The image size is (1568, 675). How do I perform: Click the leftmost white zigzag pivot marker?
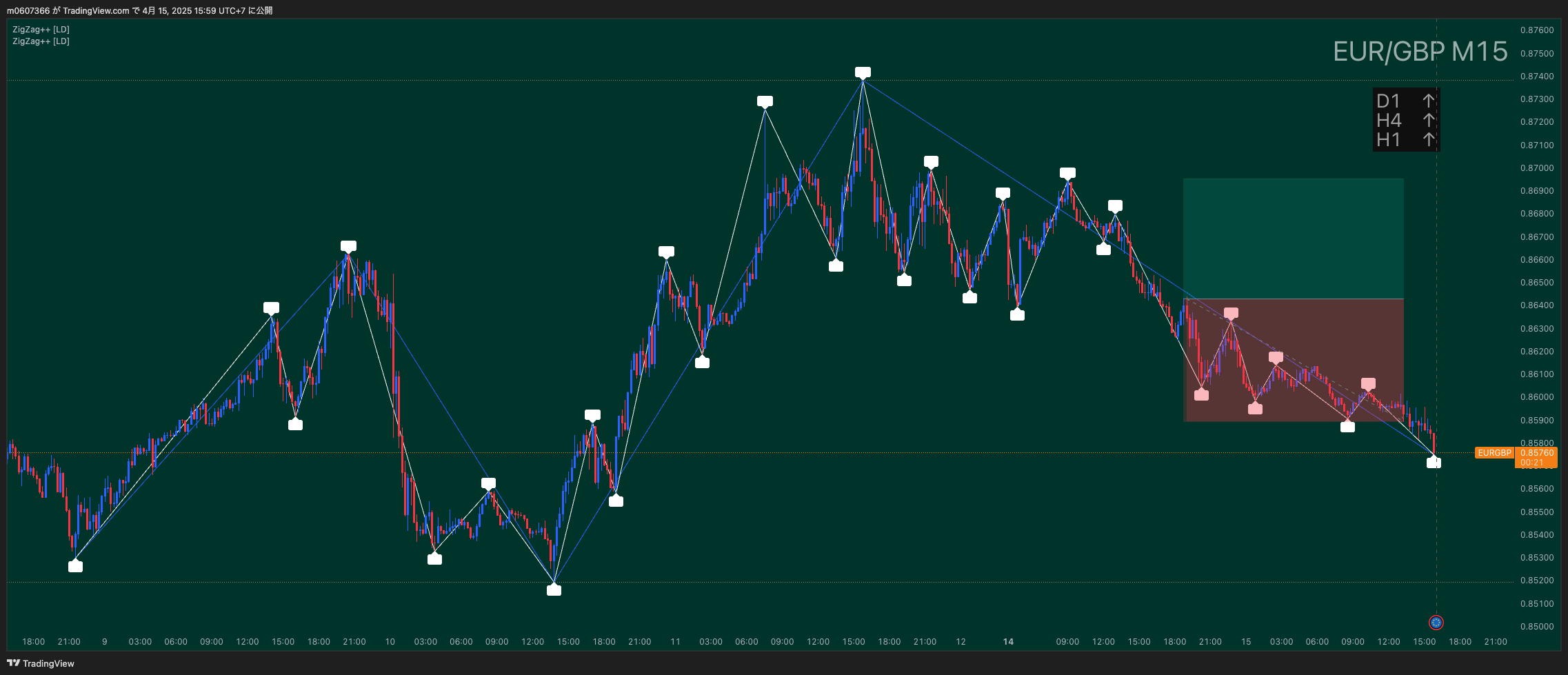click(75, 566)
